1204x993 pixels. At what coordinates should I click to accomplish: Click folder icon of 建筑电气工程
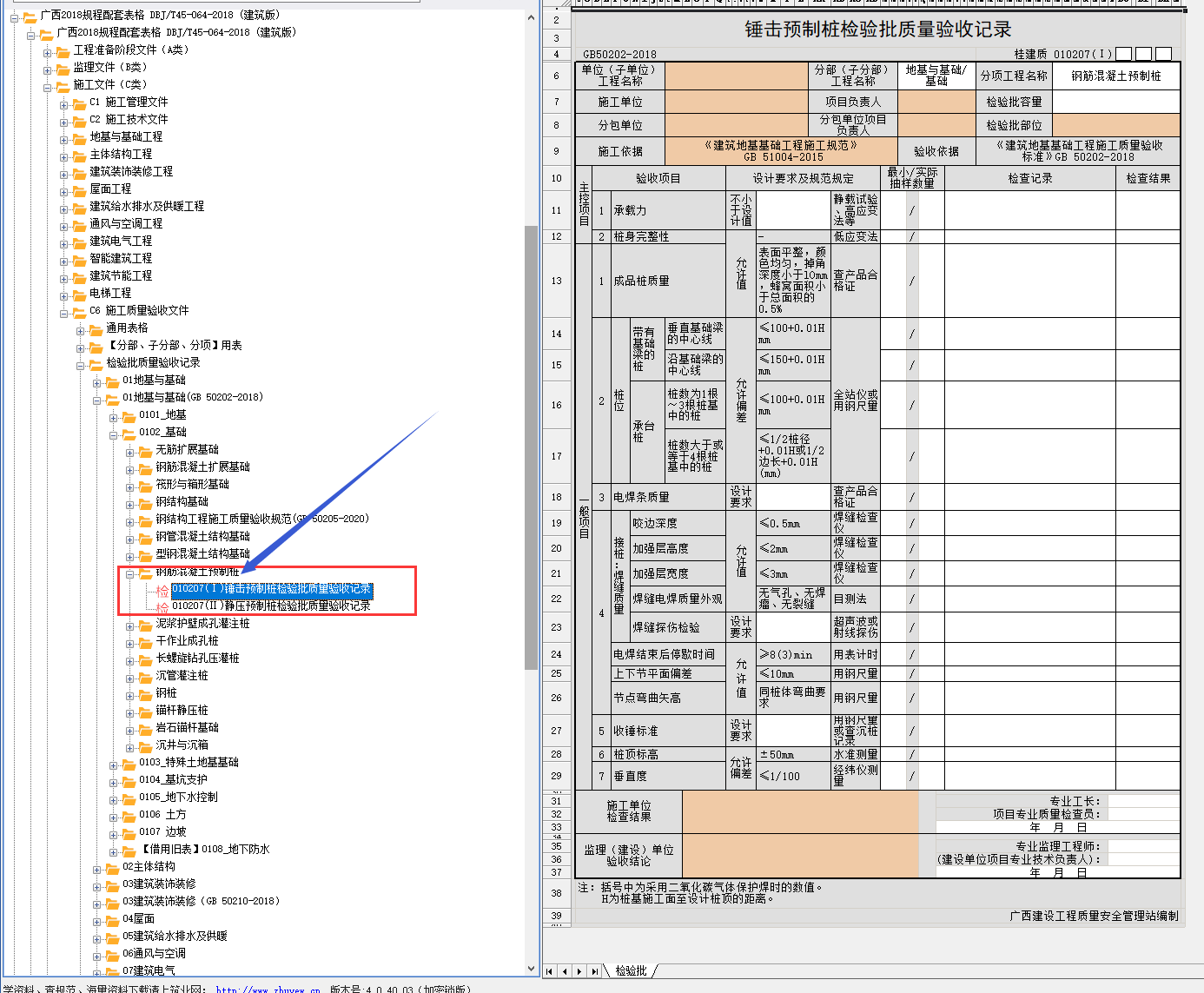coord(79,242)
